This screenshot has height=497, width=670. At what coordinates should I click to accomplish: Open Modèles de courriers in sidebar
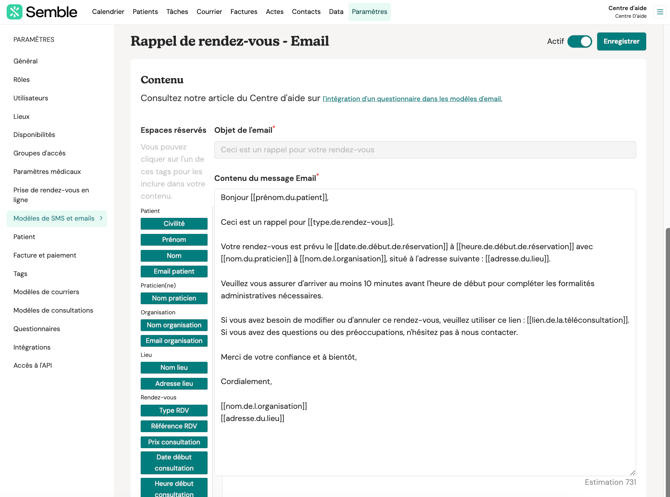tap(46, 292)
